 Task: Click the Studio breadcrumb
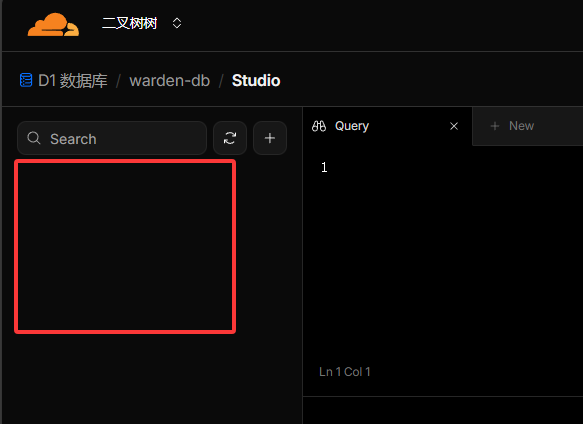click(x=256, y=80)
